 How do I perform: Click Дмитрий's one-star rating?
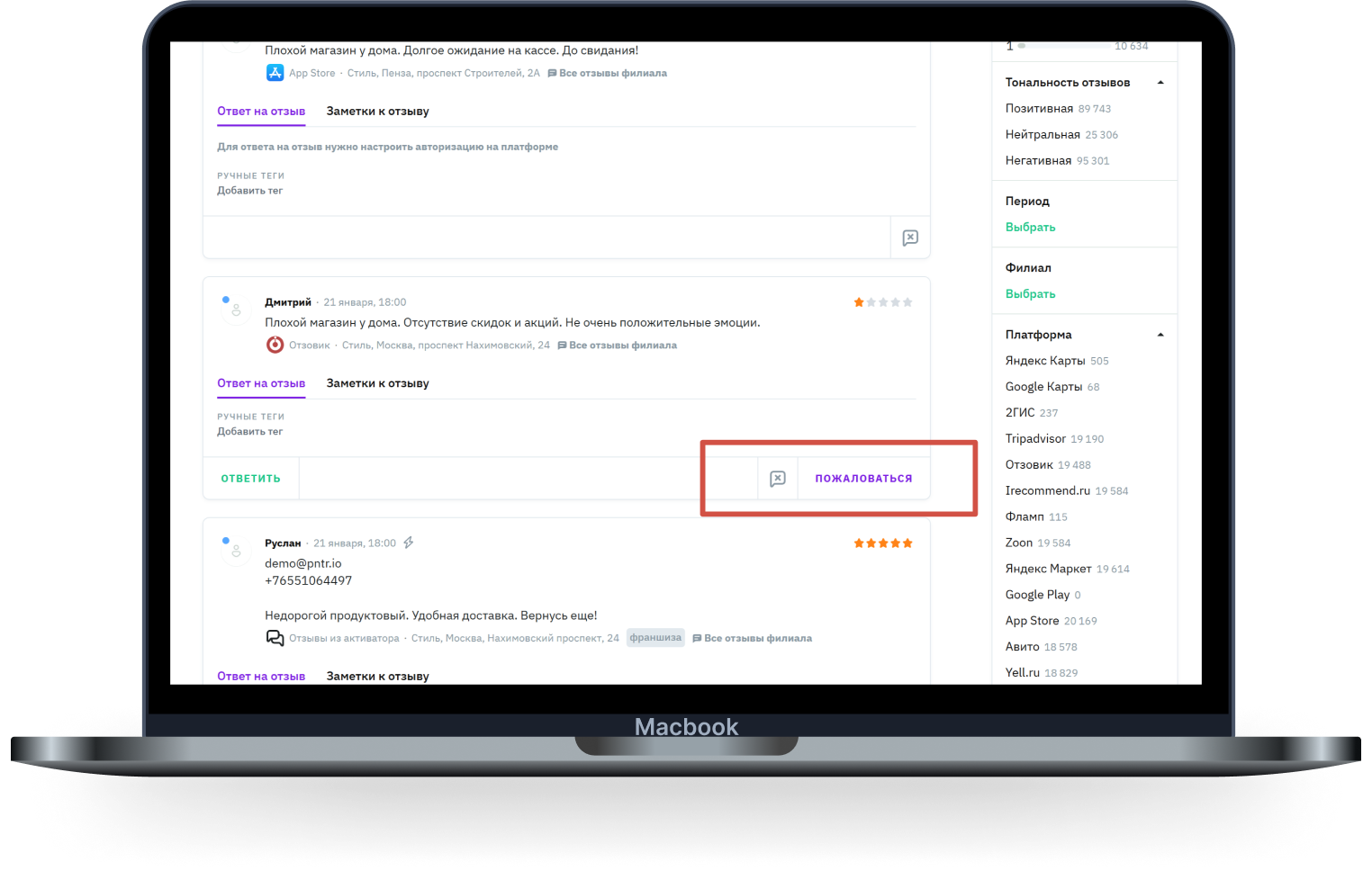pyautogui.click(x=882, y=302)
